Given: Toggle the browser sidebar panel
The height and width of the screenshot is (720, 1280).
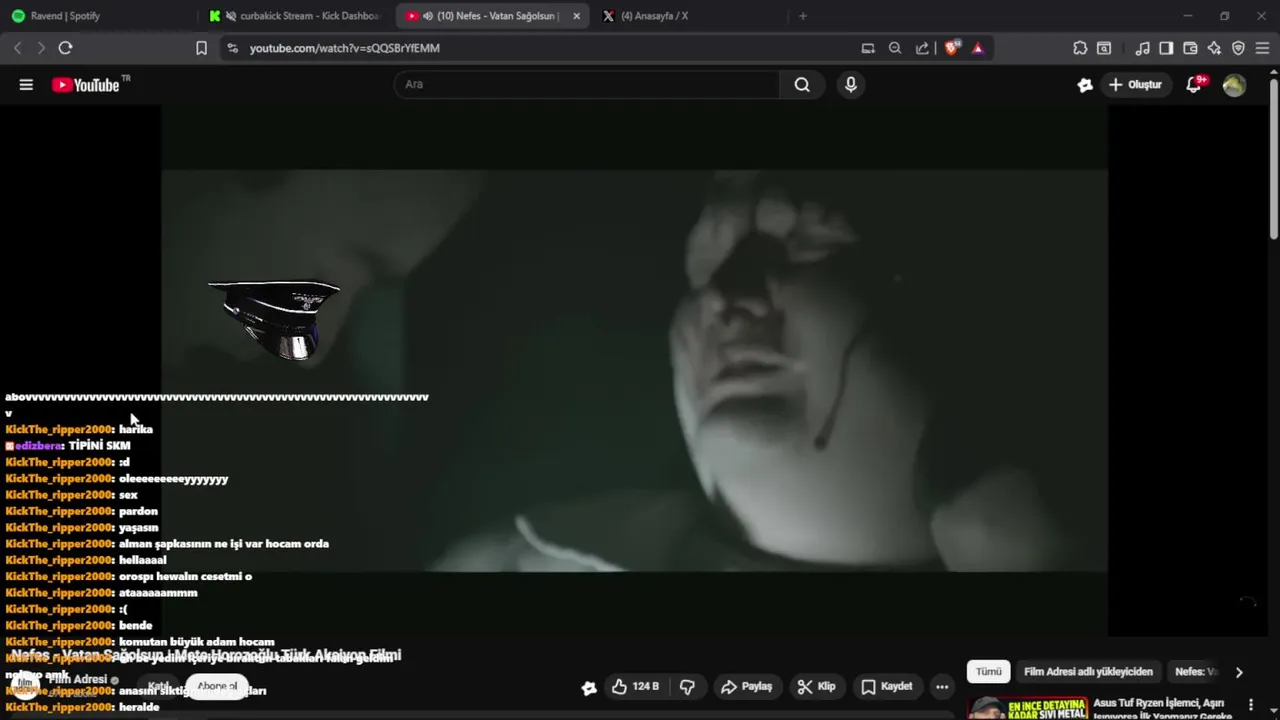Looking at the screenshot, I should point(1166,48).
